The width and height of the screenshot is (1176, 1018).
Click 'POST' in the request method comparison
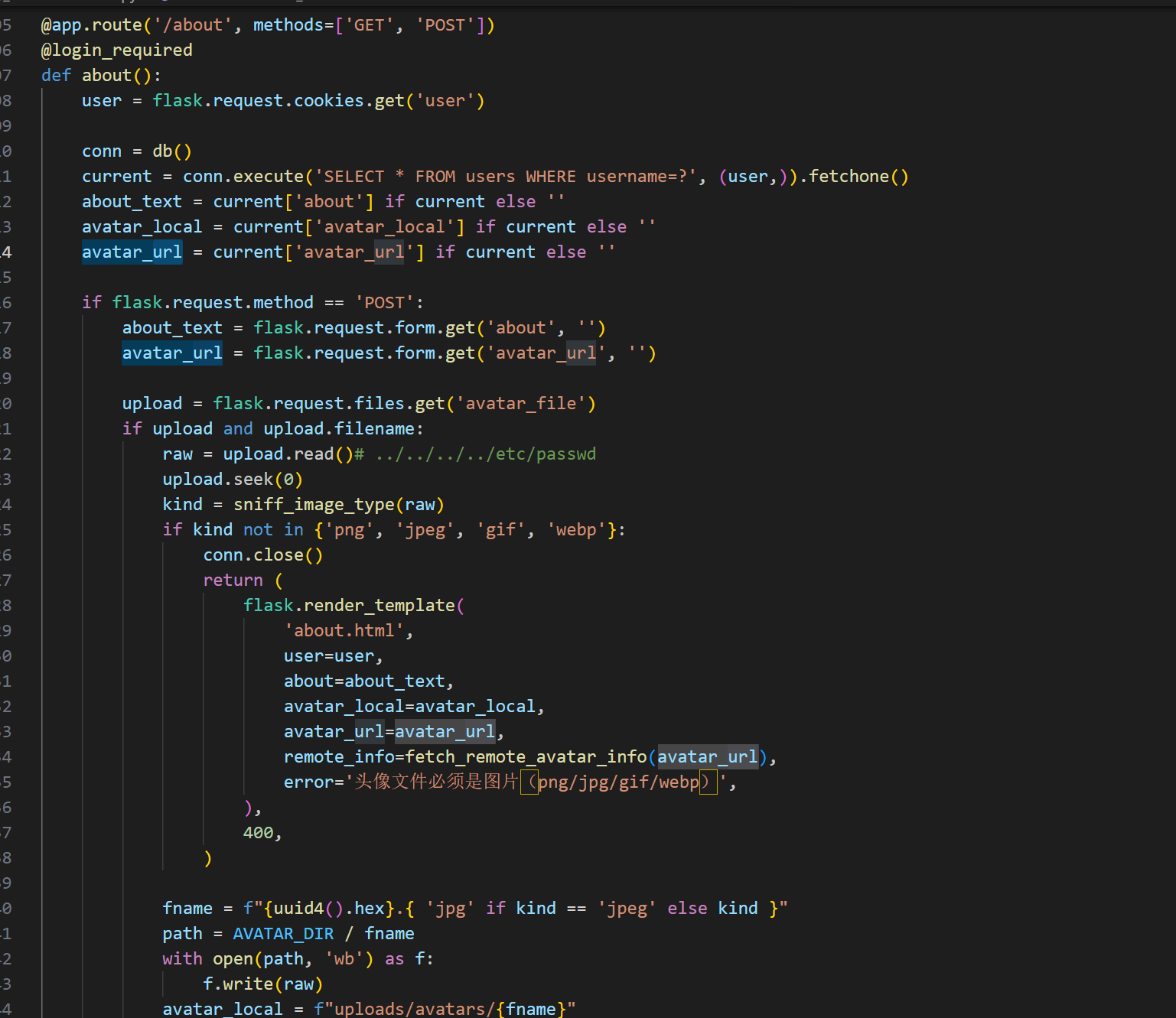pyautogui.click(x=384, y=303)
